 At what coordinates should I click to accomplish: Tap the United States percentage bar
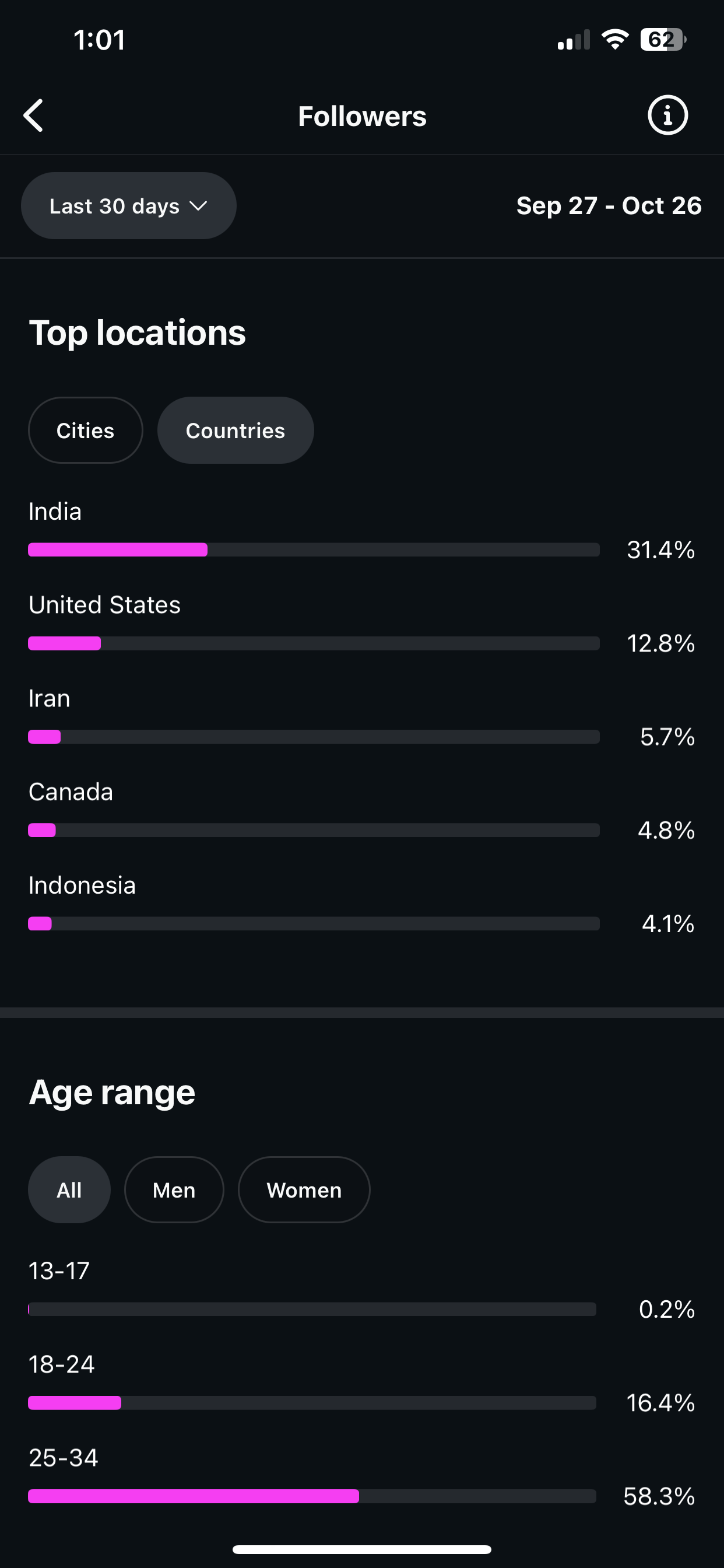point(314,643)
